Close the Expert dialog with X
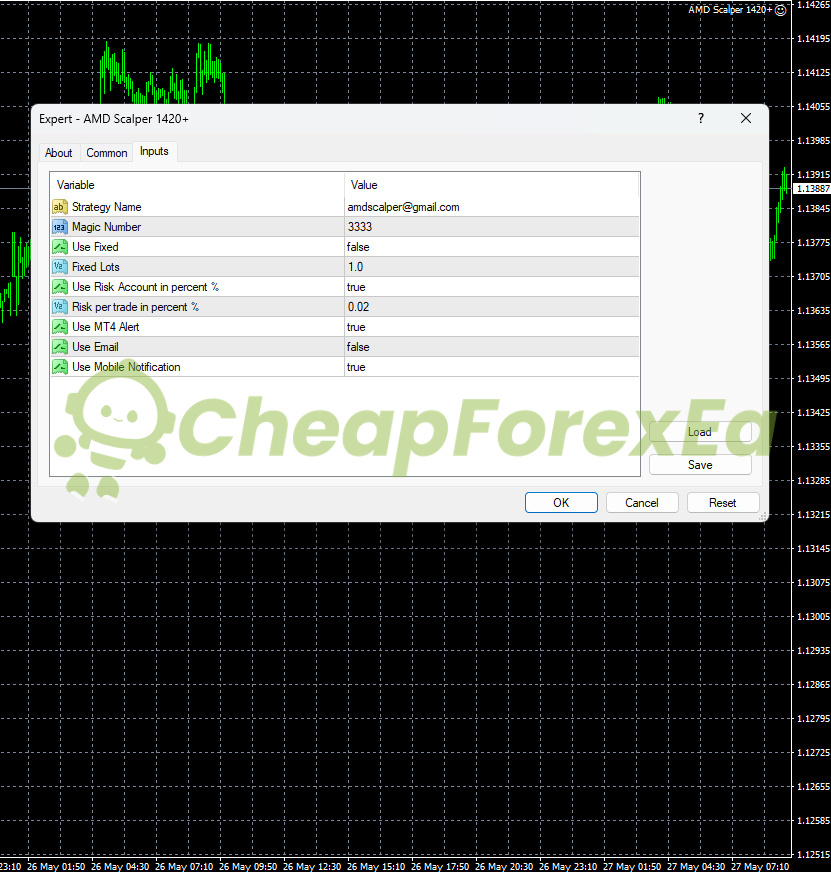The image size is (831, 872). (746, 118)
